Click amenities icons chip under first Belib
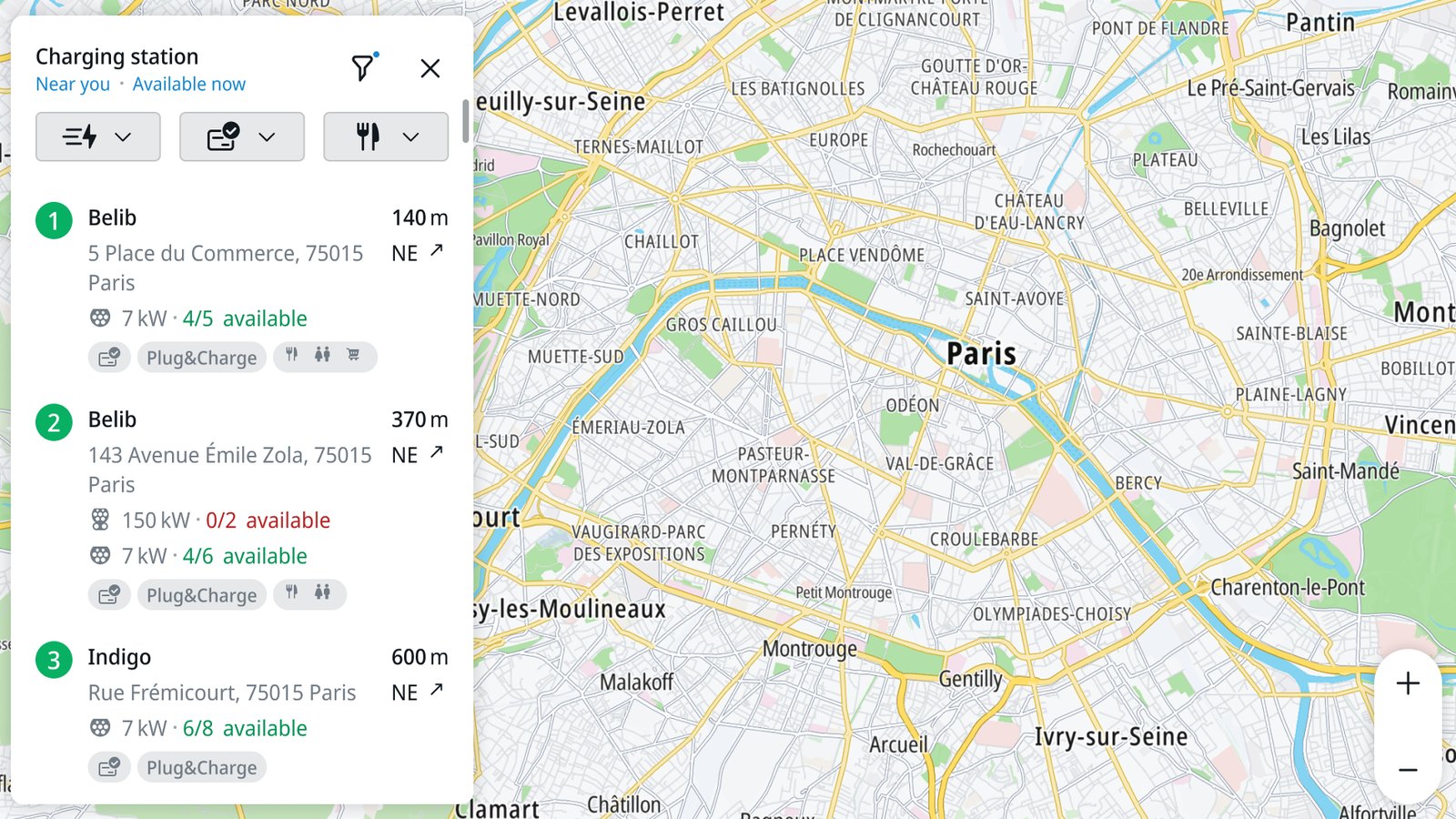 pos(325,356)
